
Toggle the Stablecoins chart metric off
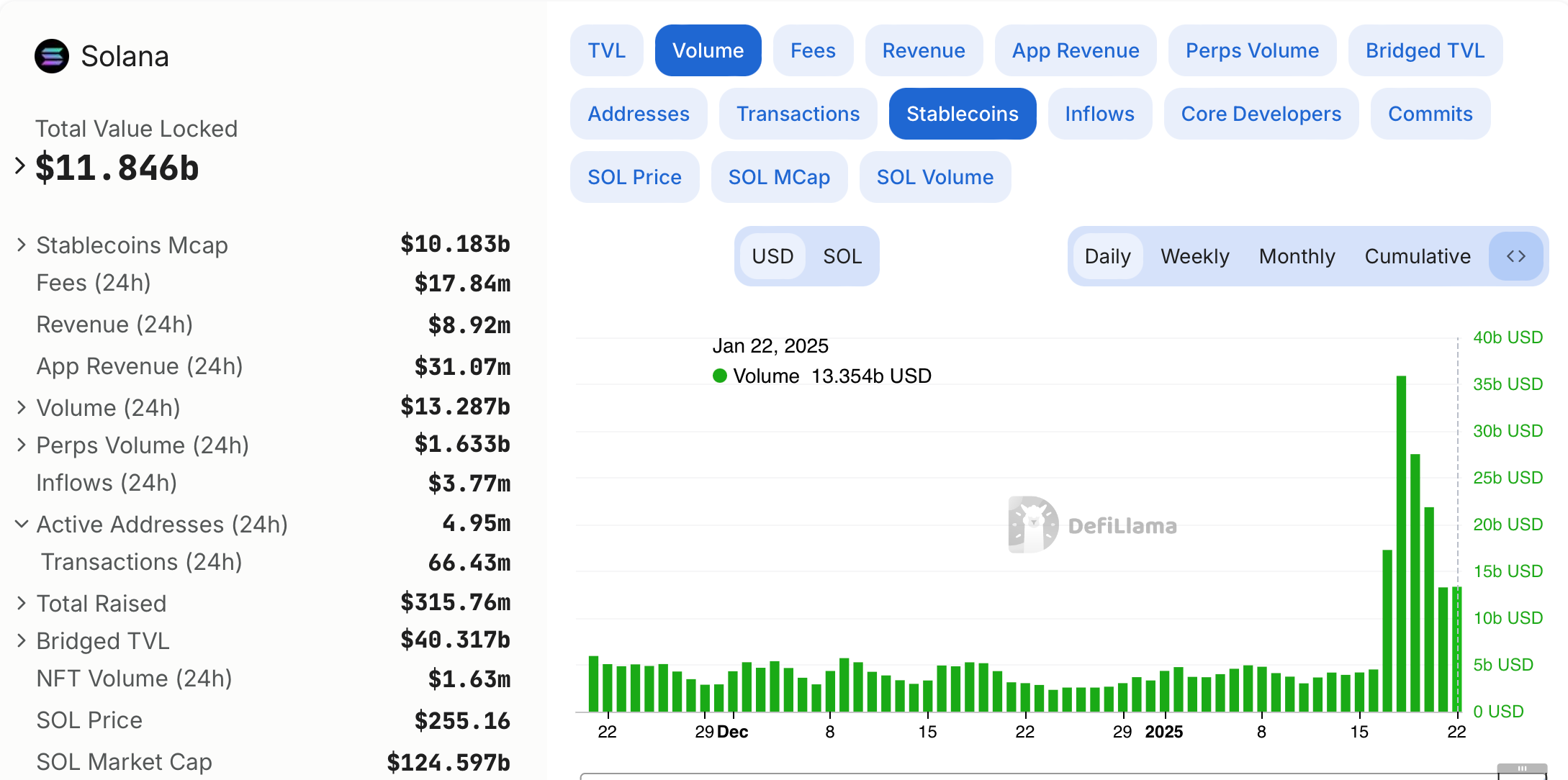click(x=963, y=114)
